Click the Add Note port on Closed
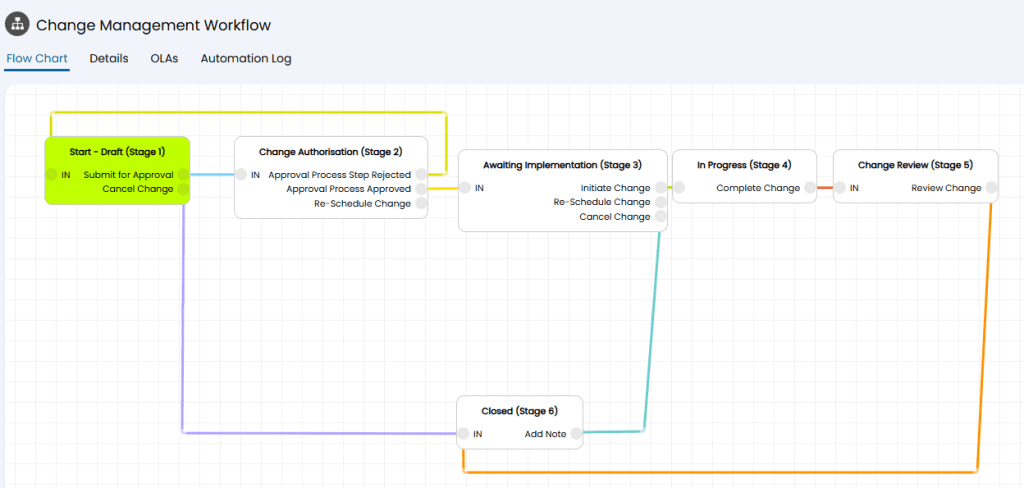 576,434
